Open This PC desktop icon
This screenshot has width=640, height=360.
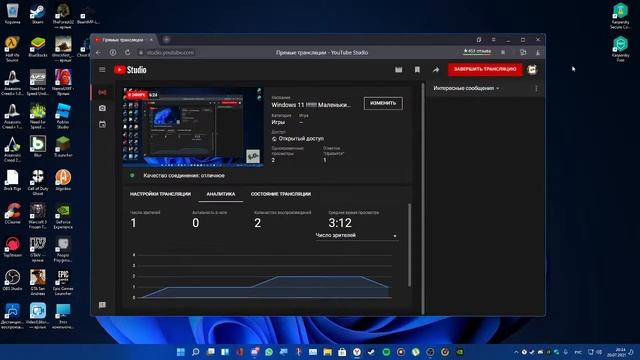click(x=63, y=316)
